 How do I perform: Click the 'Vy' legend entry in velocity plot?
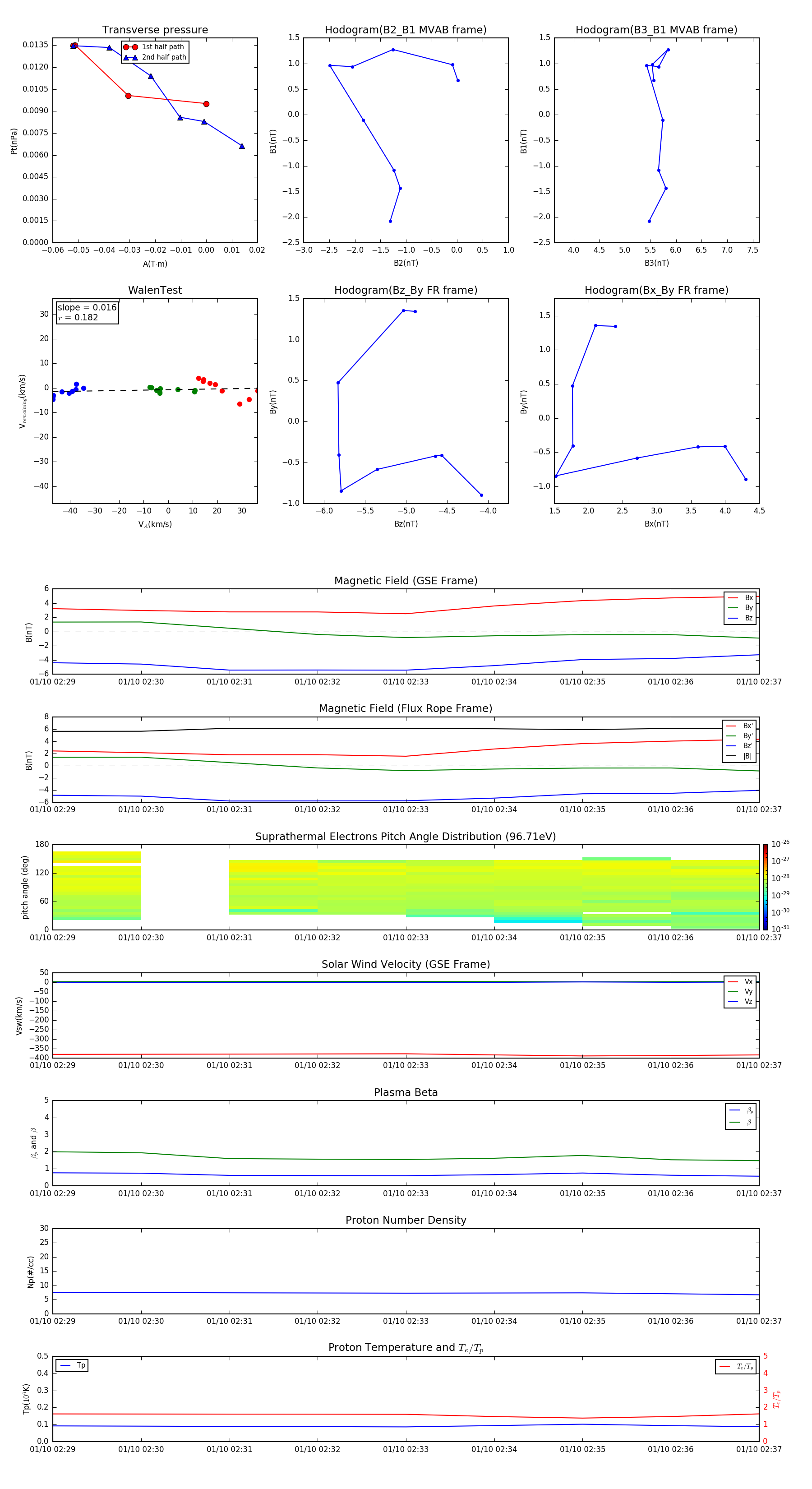[740, 991]
